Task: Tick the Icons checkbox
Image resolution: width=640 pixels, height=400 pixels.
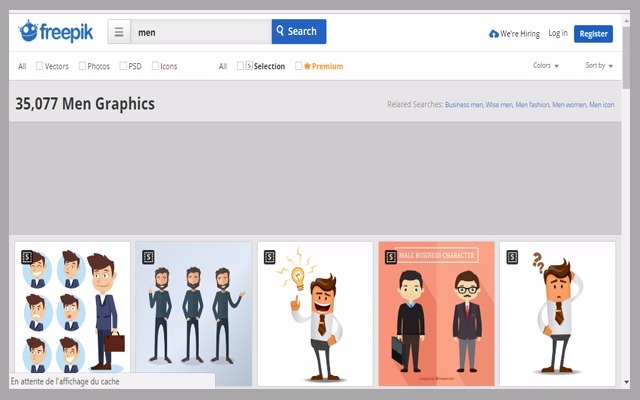Action: (x=155, y=66)
